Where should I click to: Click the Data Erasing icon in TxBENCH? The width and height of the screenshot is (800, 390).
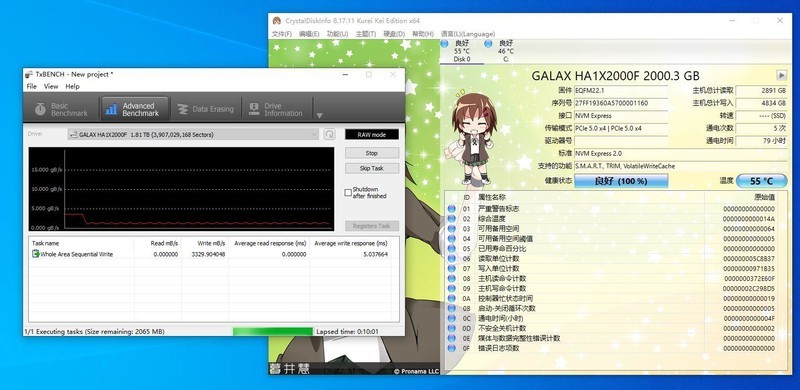click(183, 109)
